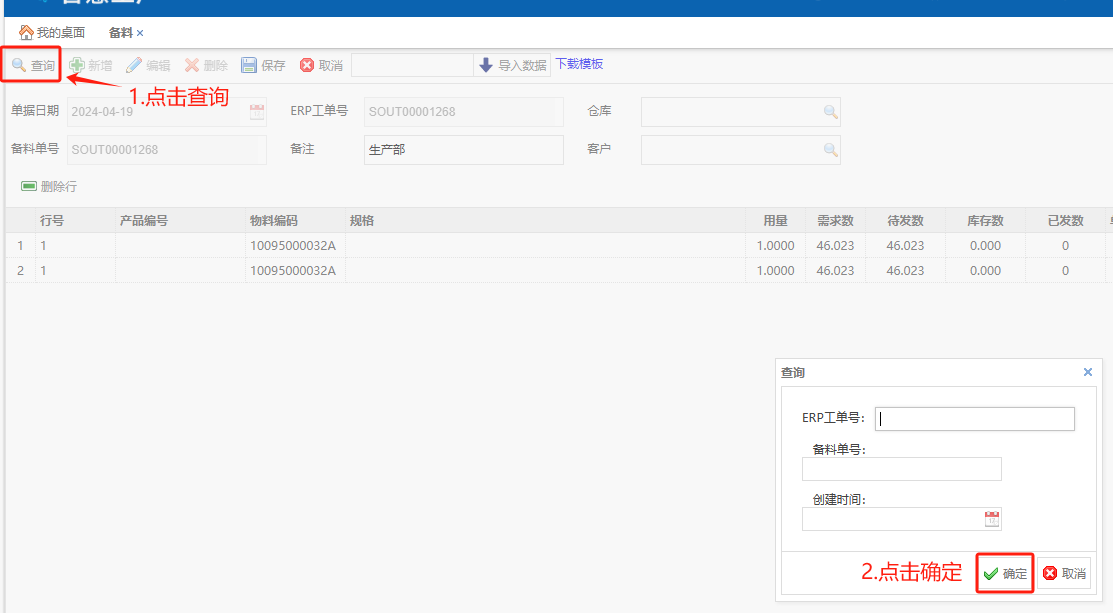Image resolution: width=1113 pixels, height=613 pixels.
Task: Click the ERP工单号 field in query dialog
Action: [974, 419]
